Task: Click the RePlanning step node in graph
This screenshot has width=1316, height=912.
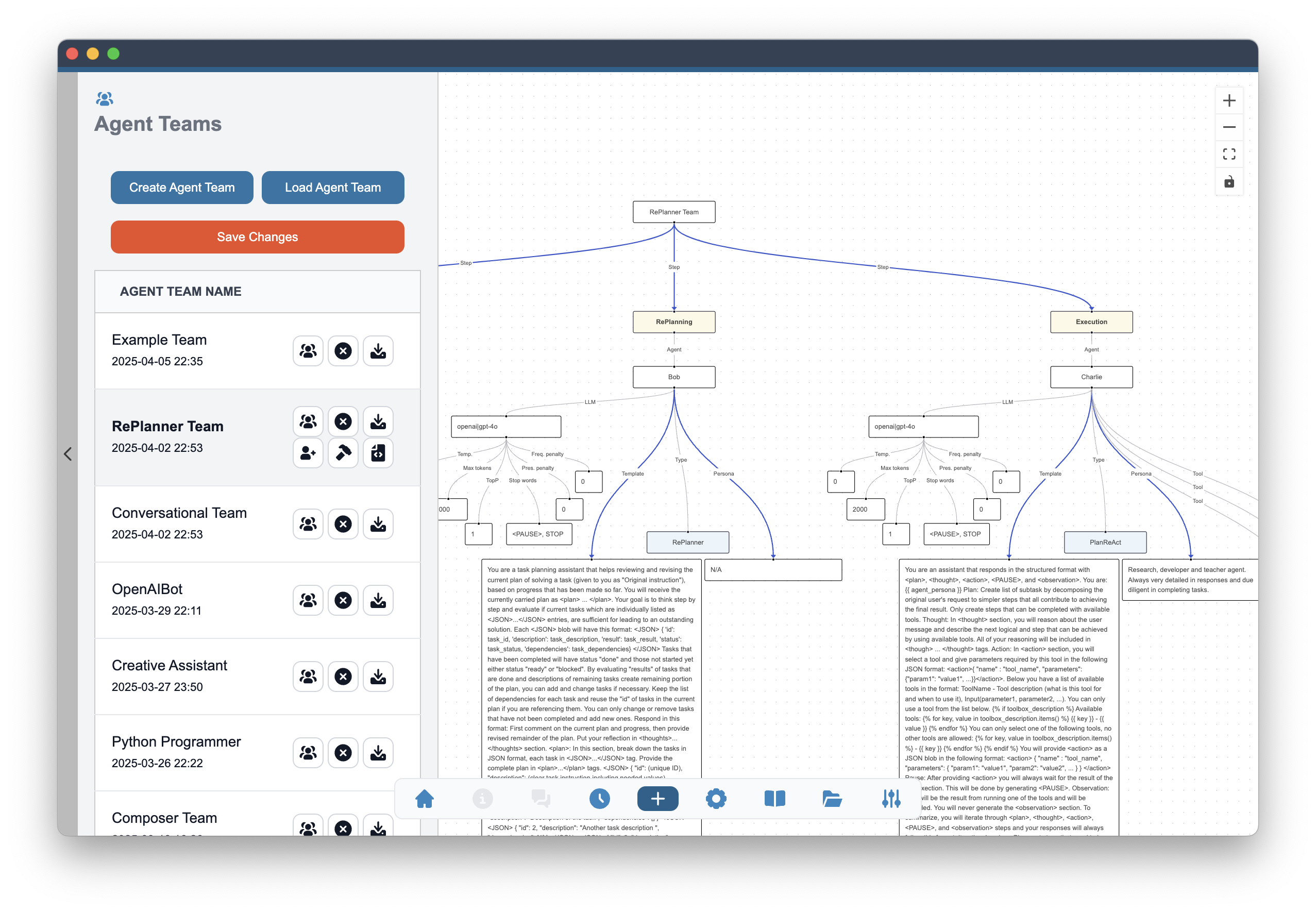Action: pyautogui.click(x=673, y=322)
